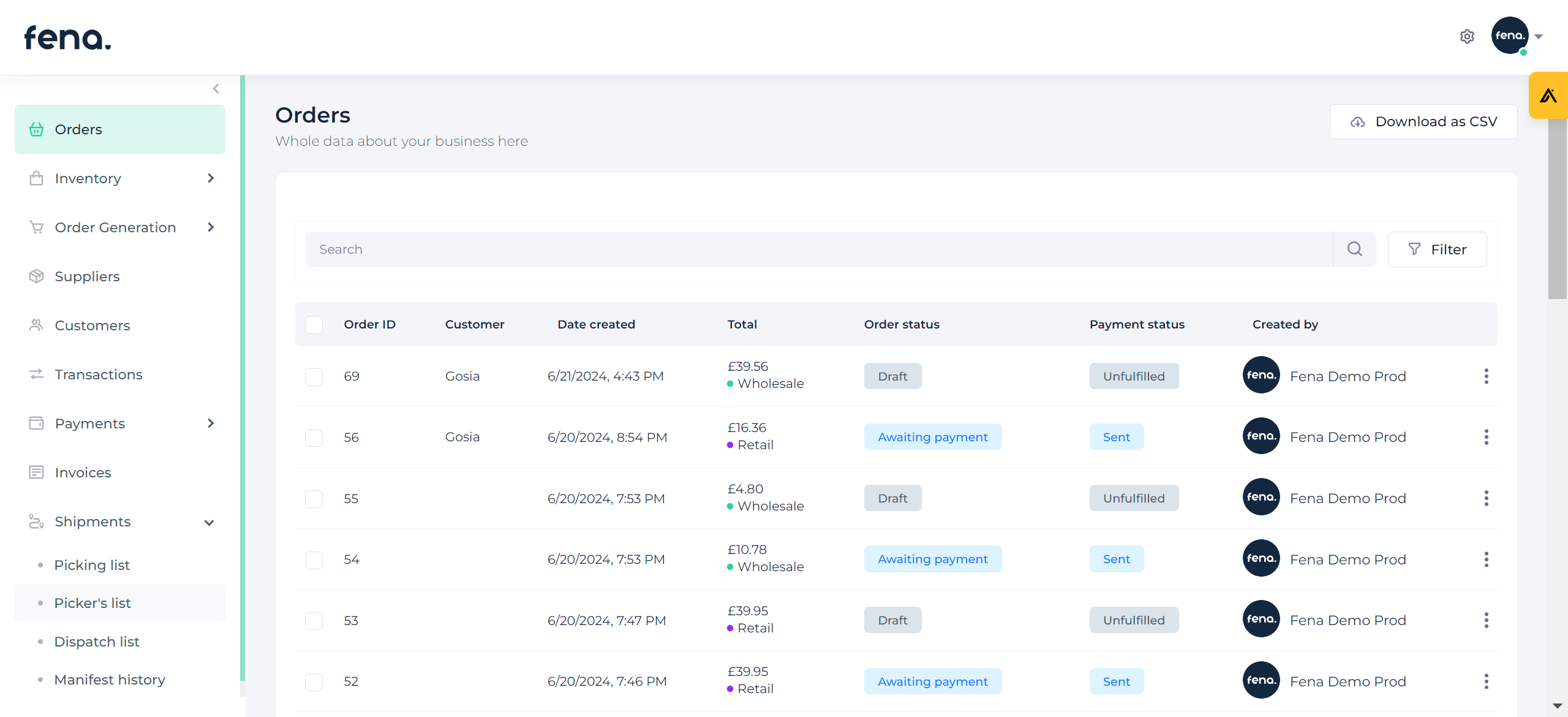Tick the checkbox for order 53

click(x=314, y=621)
